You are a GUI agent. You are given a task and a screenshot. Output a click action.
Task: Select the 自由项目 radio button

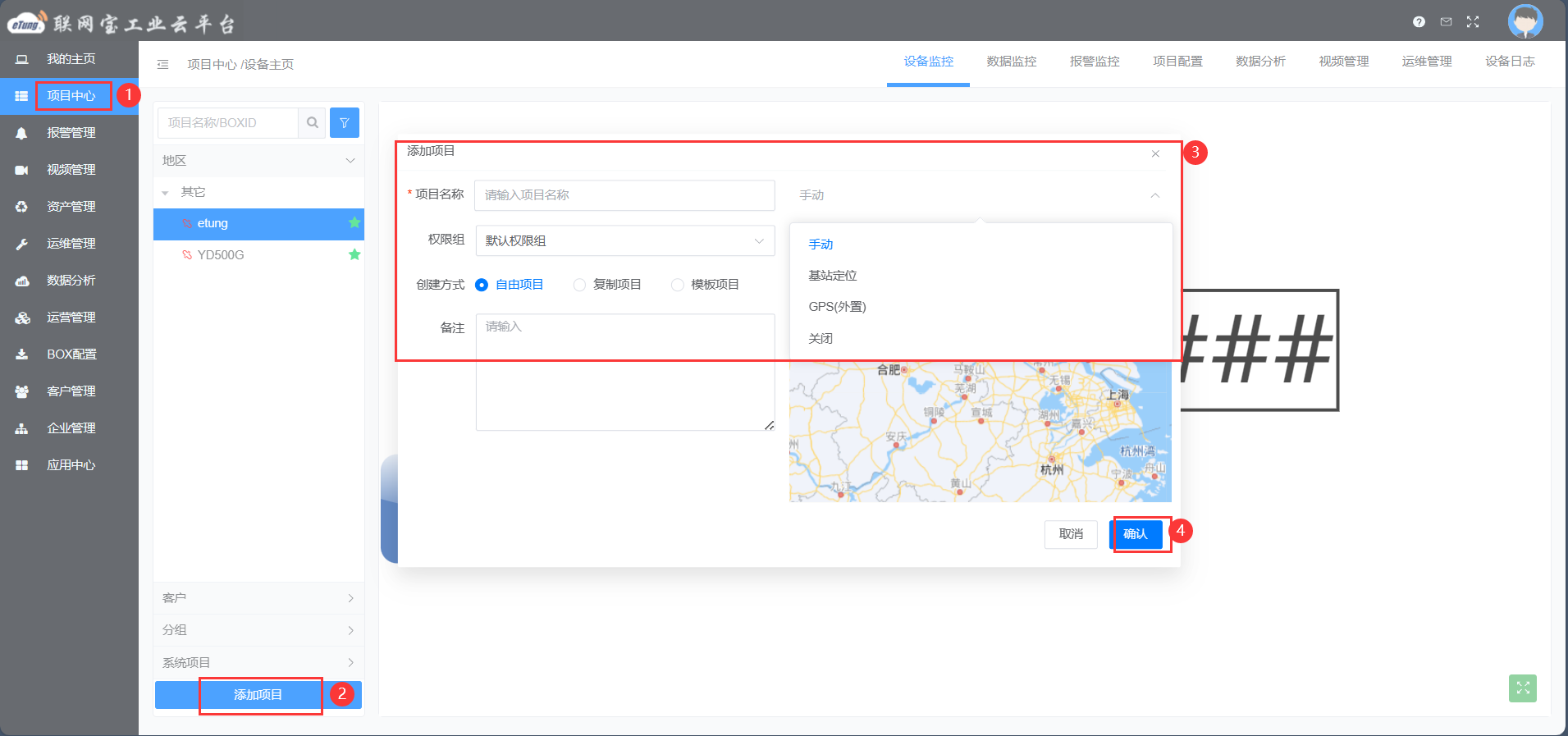tap(482, 285)
